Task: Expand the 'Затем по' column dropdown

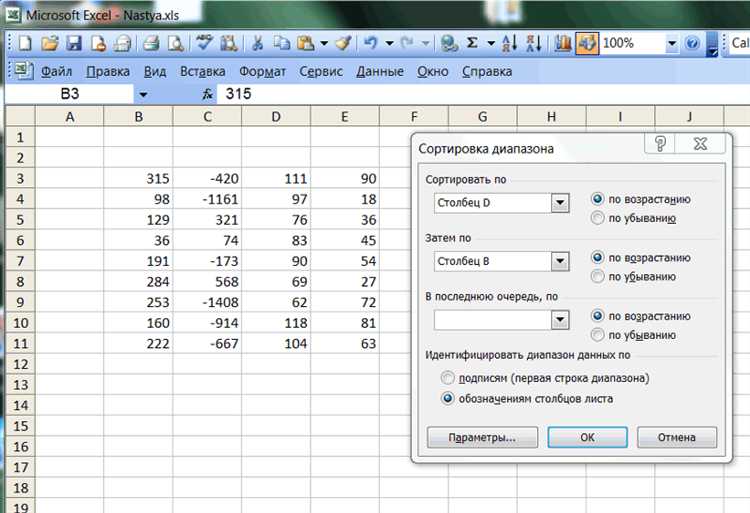Action: tap(560, 262)
